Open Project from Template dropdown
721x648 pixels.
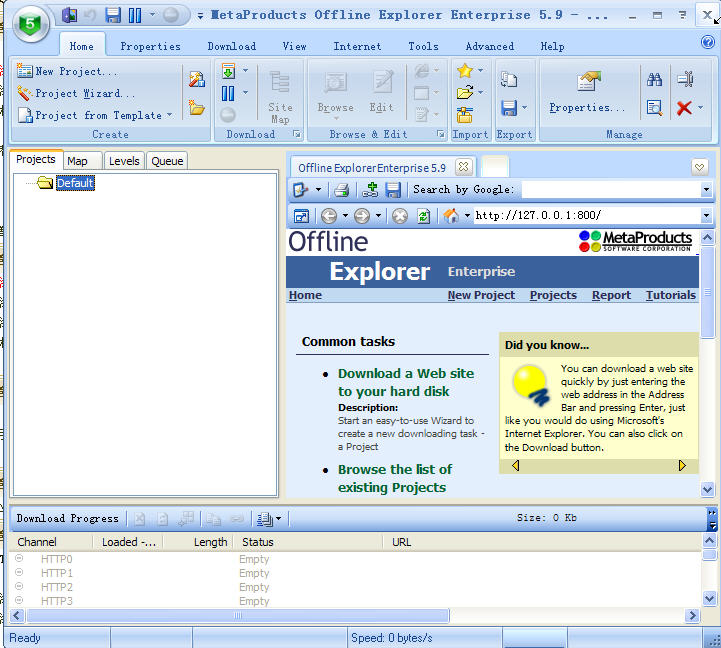(169, 115)
